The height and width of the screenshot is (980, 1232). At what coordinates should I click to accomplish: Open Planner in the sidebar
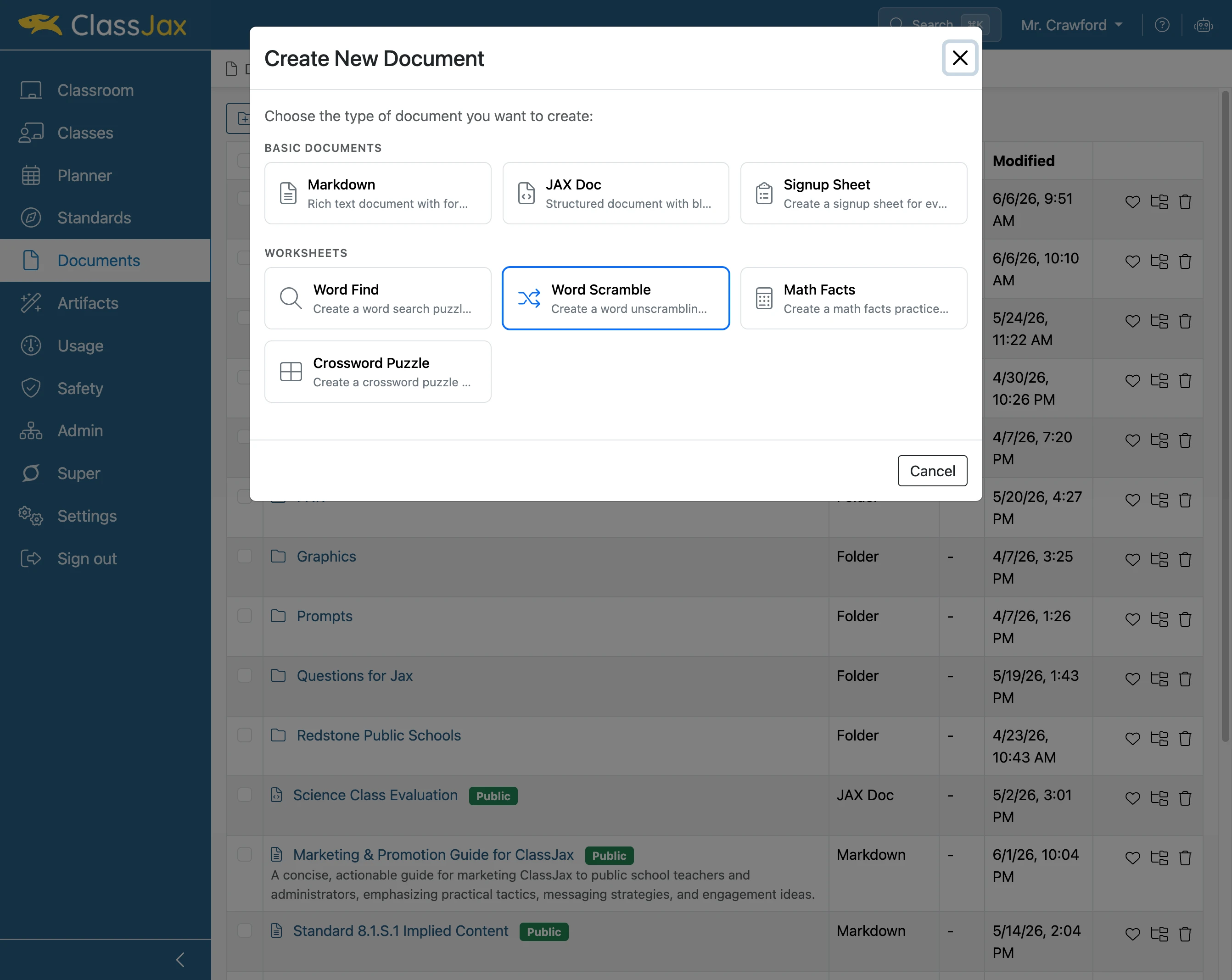coord(105,175)
